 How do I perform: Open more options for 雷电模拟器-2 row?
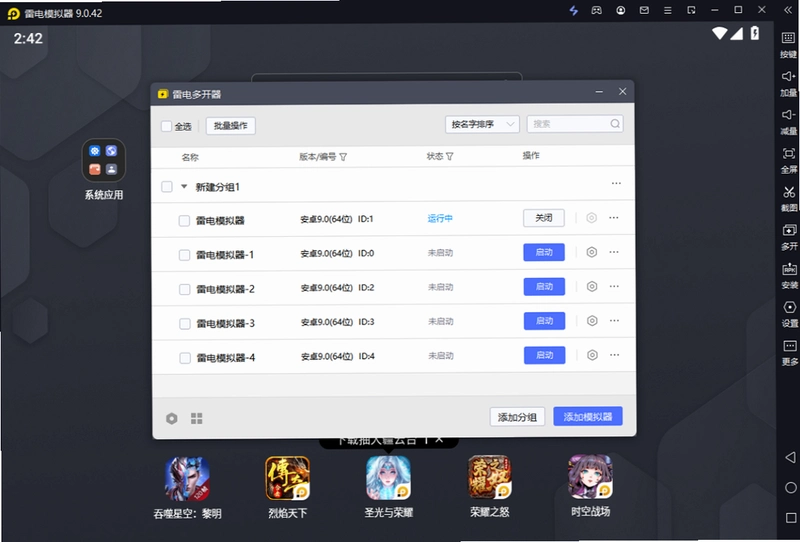coord(614,286)
